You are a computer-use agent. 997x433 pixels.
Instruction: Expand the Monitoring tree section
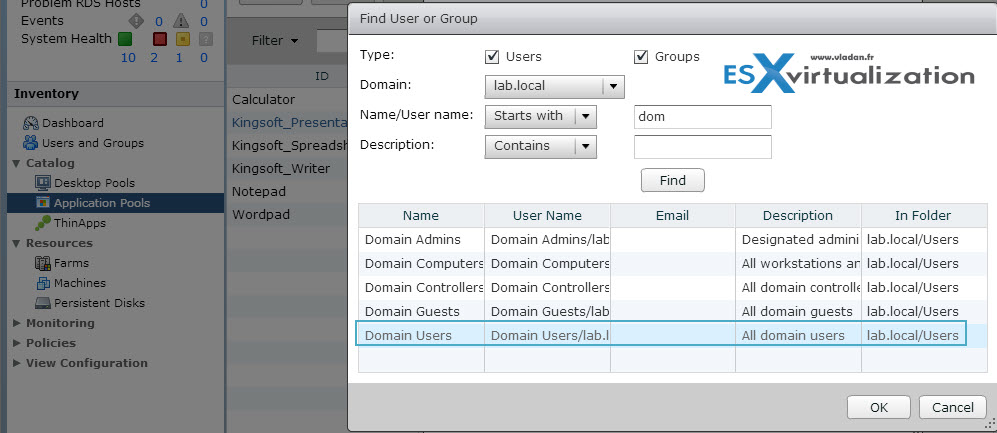17,323
